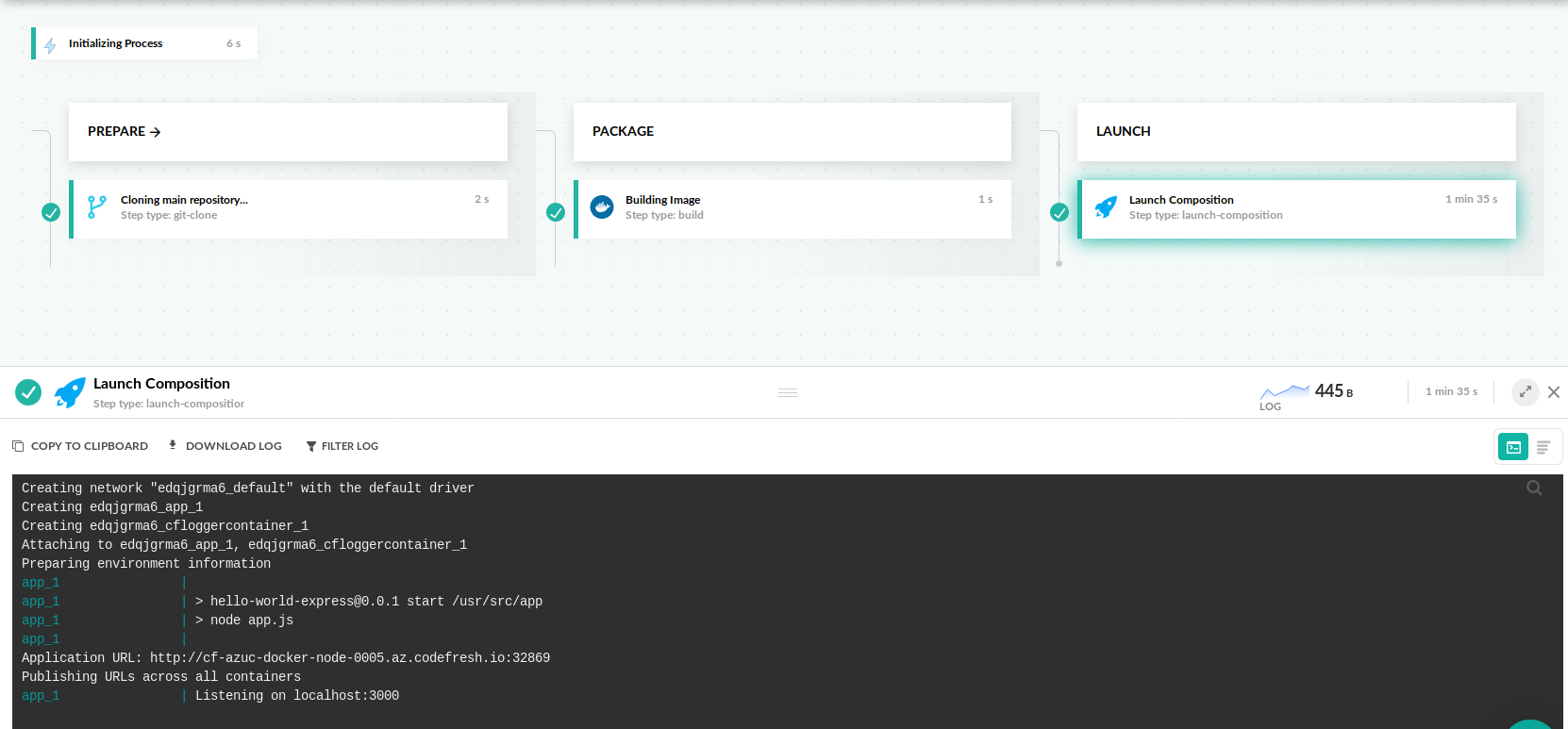1568x729 pixels.
Task: Switch to plain text log view
Action: pyautogui.click(x=1543, y=447)
